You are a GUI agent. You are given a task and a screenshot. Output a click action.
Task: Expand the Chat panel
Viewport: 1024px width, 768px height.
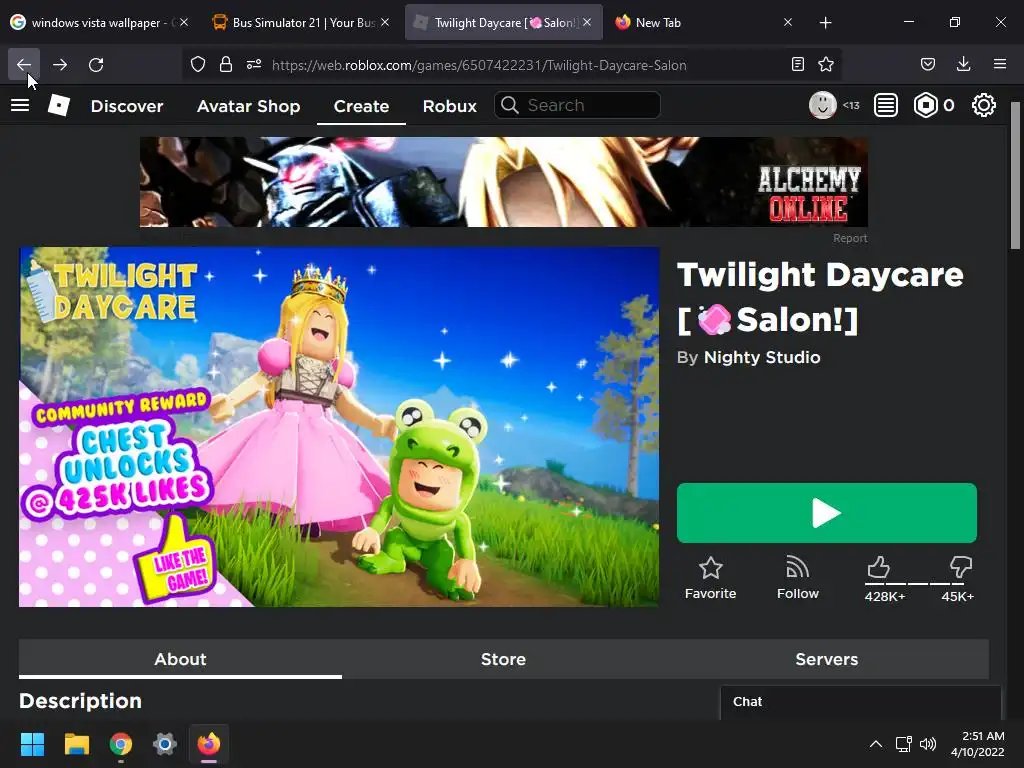click(x=860, y=701)
